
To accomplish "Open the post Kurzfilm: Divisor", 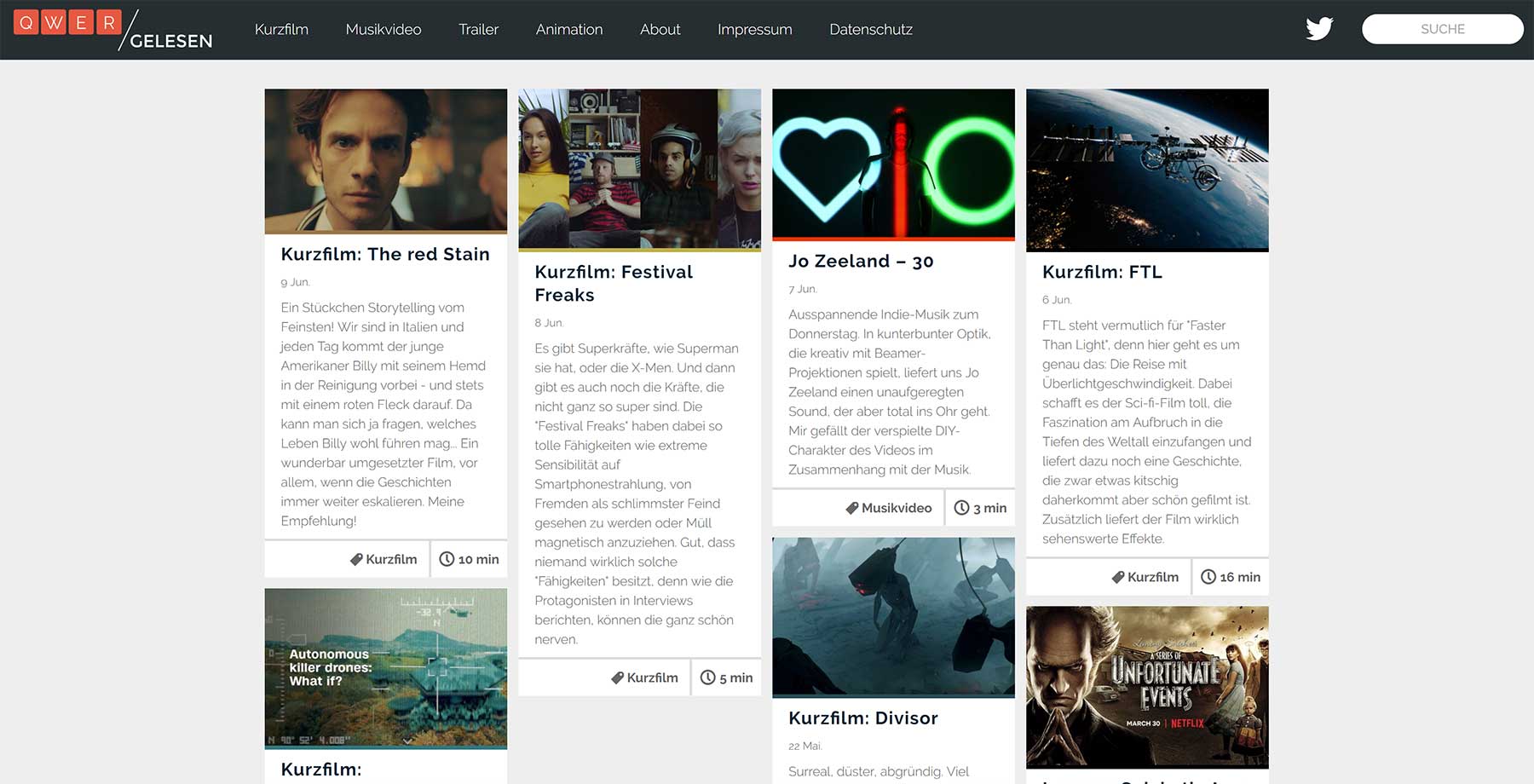I will click(x=863, y=718).
